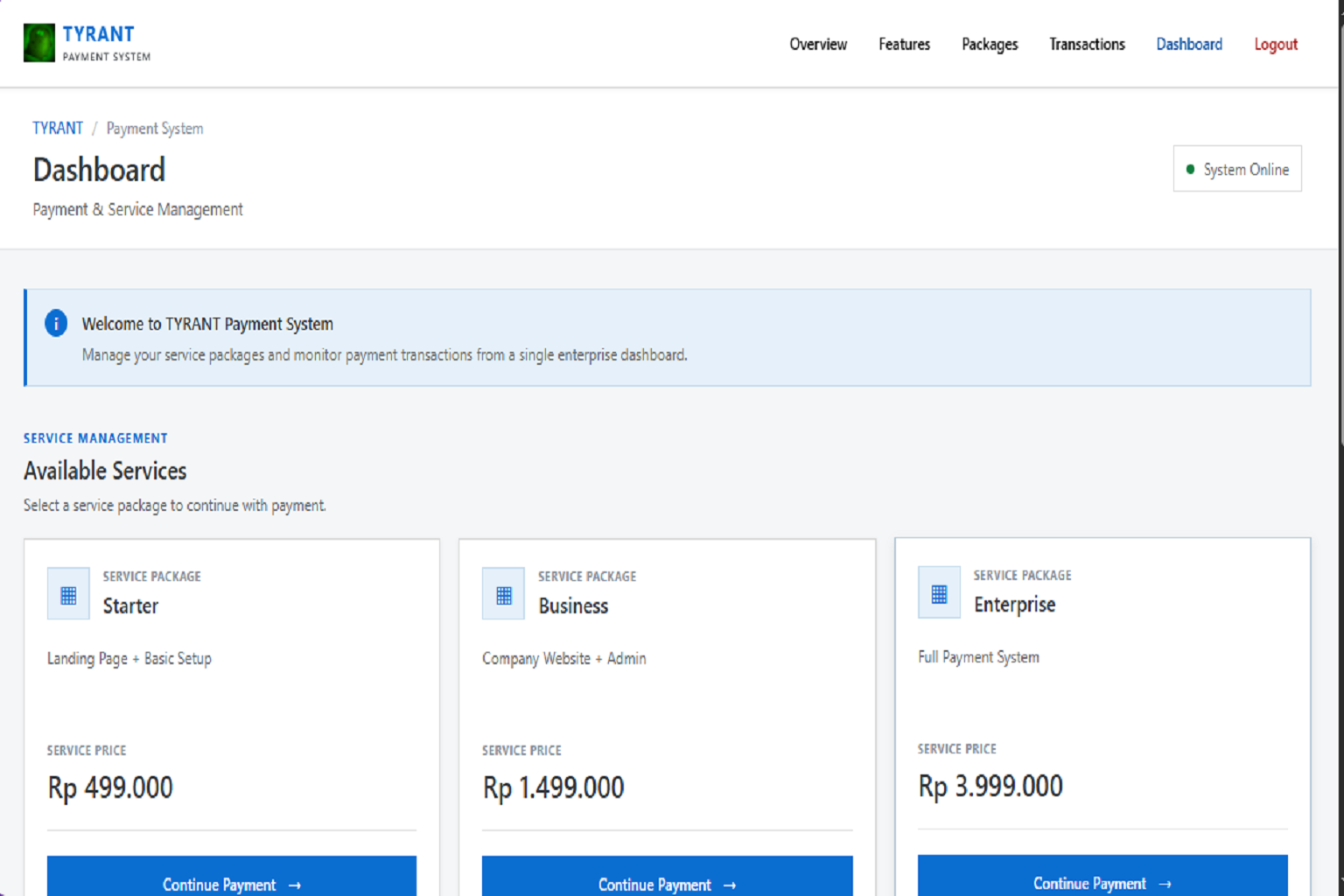
Task: Click the Dashboard page heading
Action: pyautogui.click(x=99, y=169)
